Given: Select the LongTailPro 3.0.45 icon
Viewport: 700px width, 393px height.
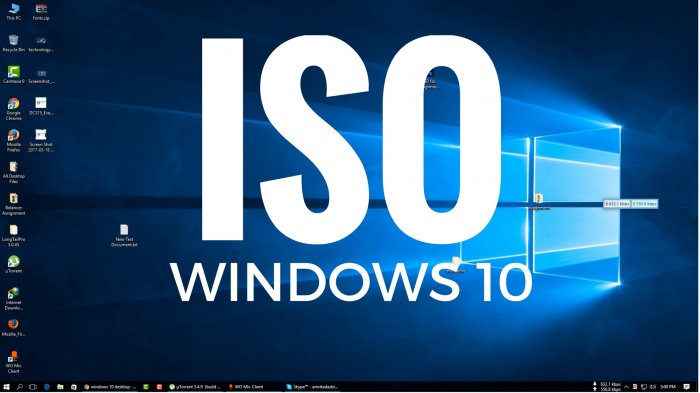Looking at the screenshot, I should tap(13, 236).
